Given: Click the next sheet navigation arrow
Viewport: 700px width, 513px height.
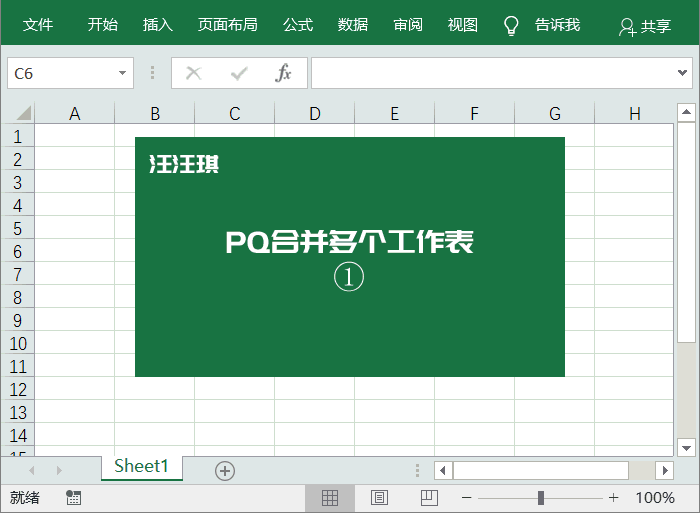Looking at the screenshot, I should (59, 470).
